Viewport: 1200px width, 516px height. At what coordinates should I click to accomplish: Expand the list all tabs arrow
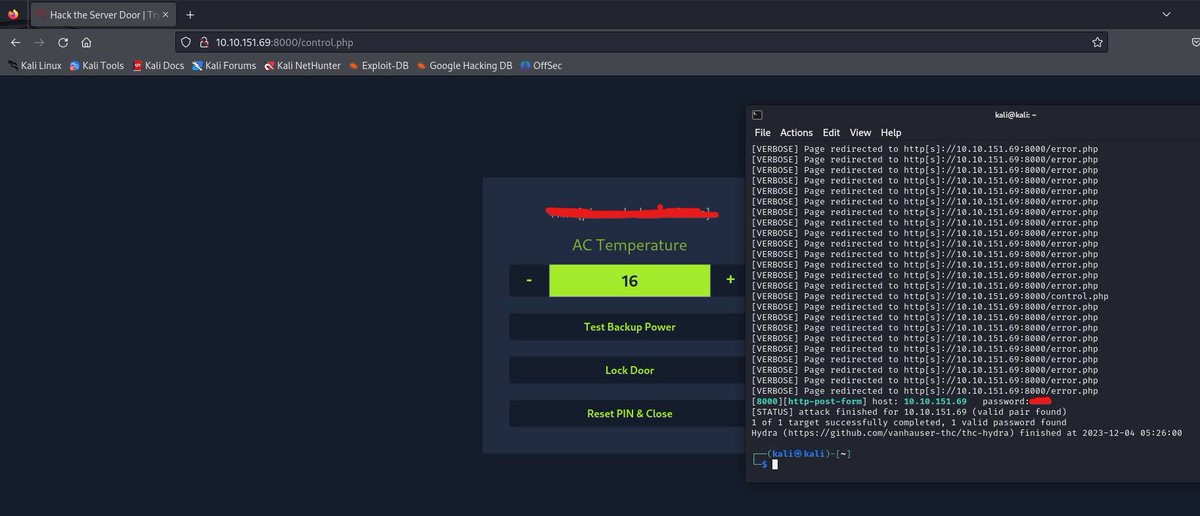(x=1167, y=15)
